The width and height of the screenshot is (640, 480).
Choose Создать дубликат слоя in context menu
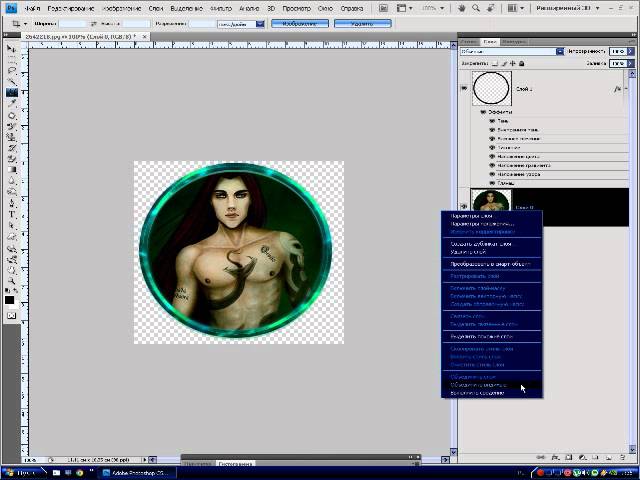[492, 244]
